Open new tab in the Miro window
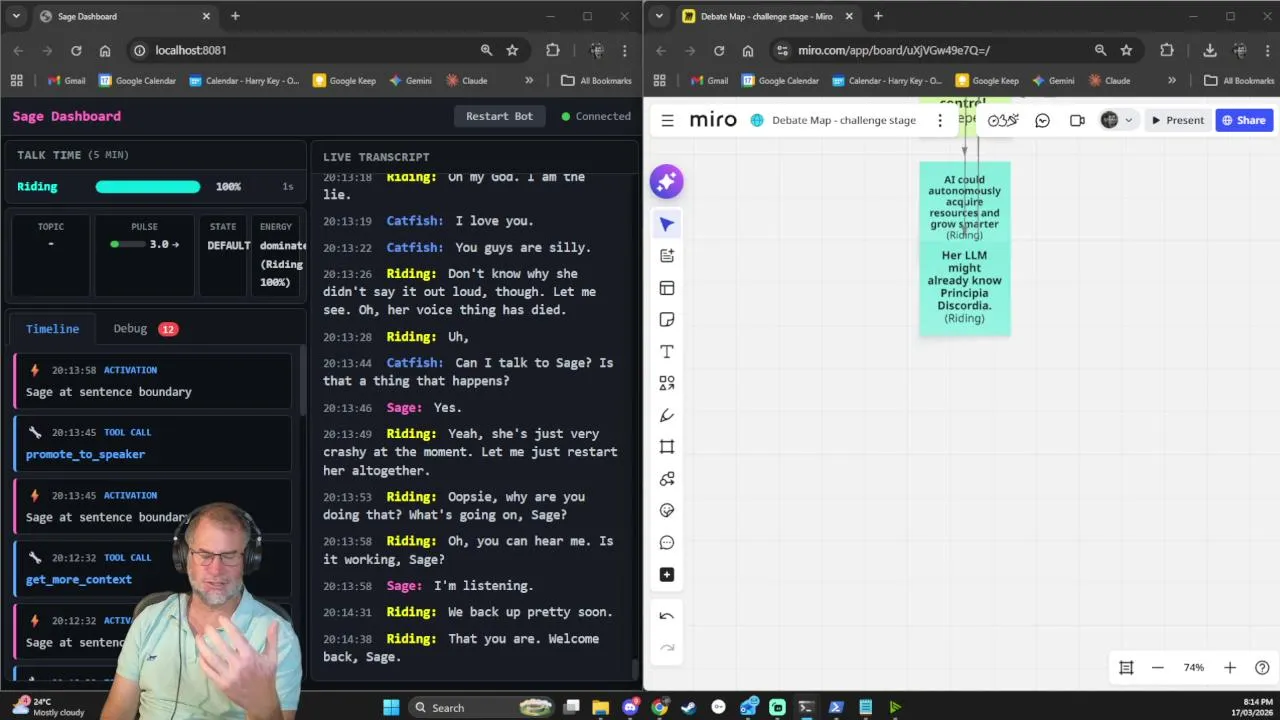 point(878,16)
